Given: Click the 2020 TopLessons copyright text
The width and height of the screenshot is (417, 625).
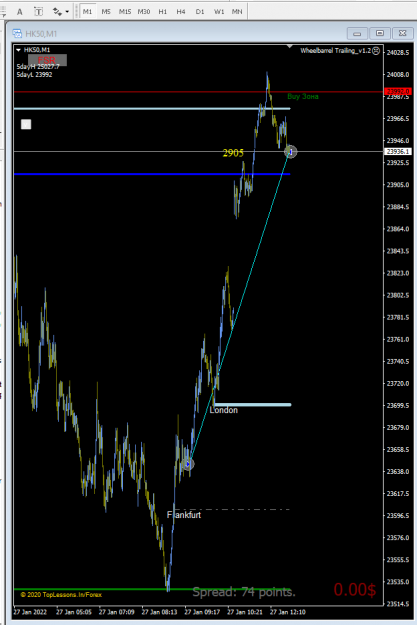Looking at the screenshot, I should coord(61,595).
